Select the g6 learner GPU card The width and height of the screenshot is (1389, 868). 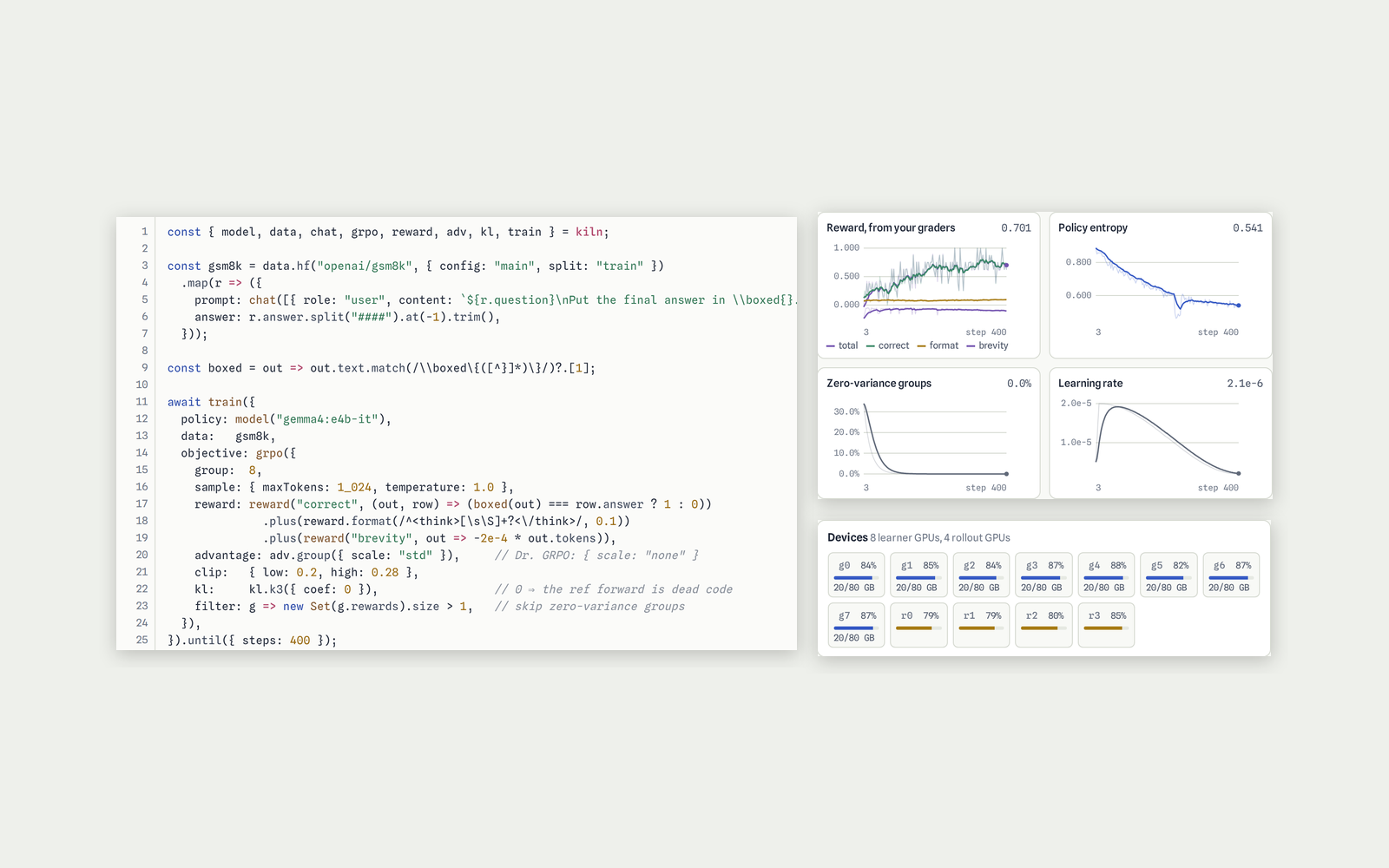pos(1231,575)
